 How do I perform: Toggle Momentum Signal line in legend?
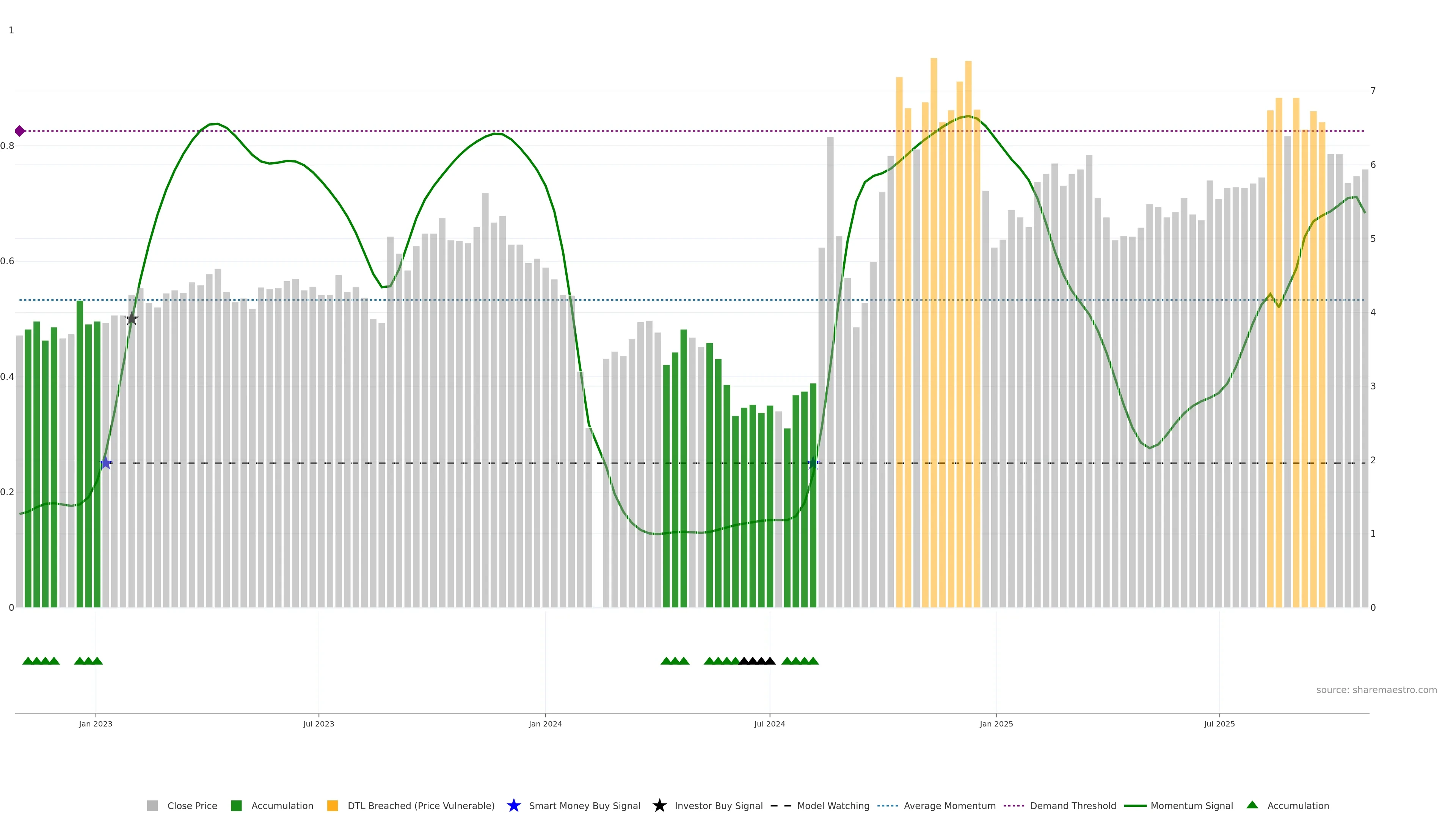coord(1191,805)
